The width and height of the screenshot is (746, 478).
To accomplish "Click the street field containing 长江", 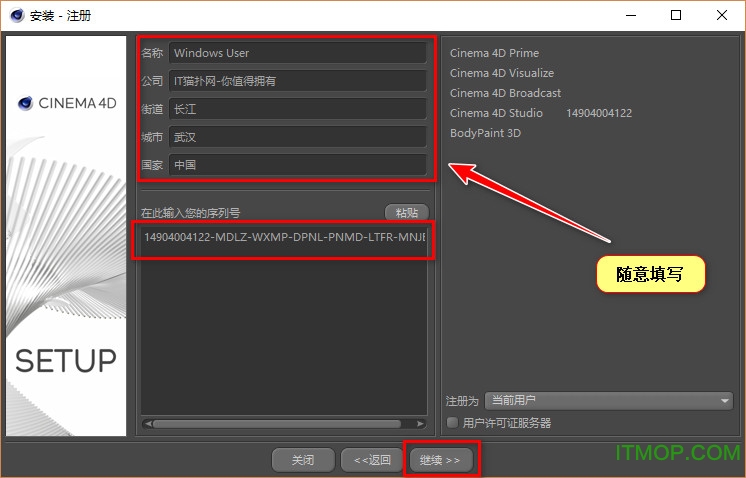I will point(298,109).
